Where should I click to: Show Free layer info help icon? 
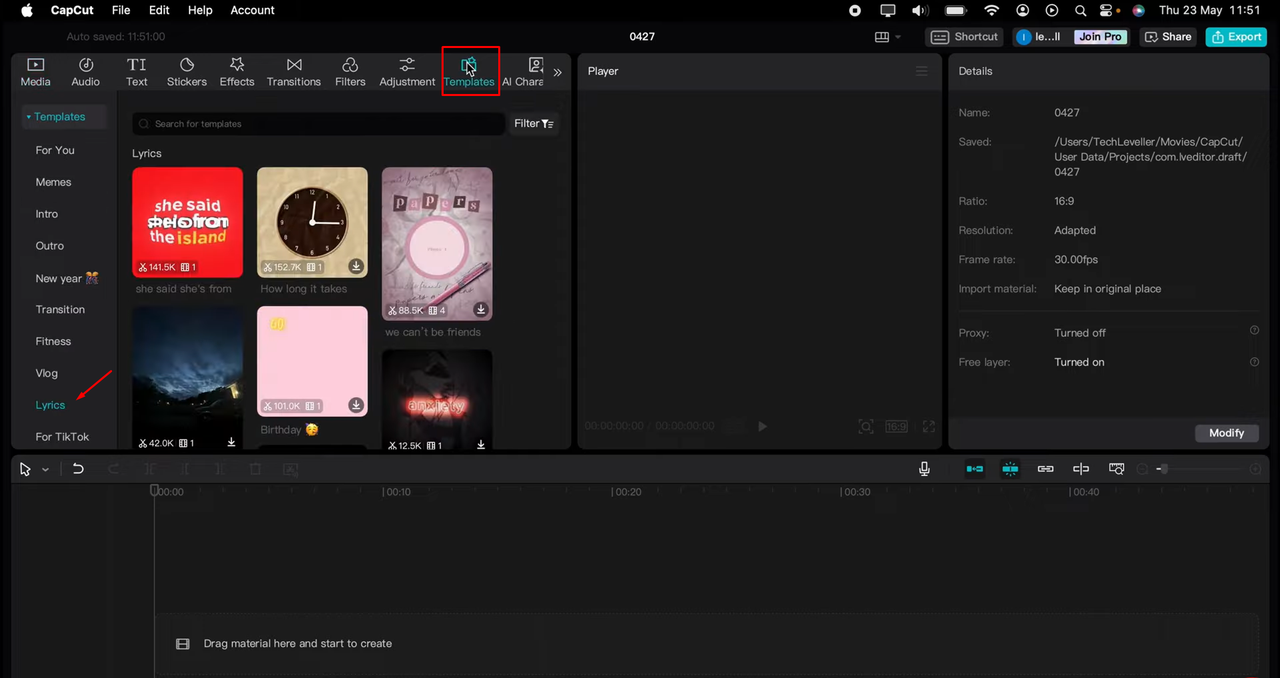click(x=1254, y=361)
